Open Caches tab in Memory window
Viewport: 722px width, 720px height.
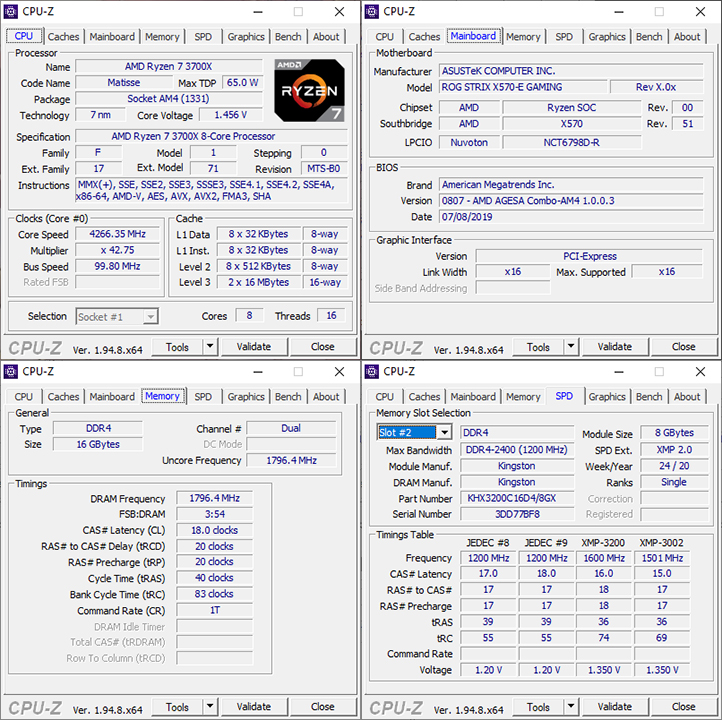63,396
